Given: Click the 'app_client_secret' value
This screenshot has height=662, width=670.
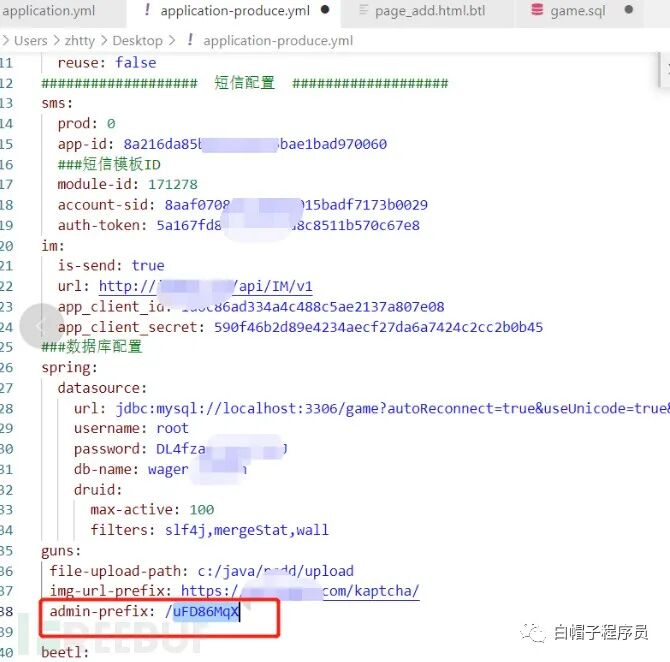Looking at the screenshot, I should 378,327.
